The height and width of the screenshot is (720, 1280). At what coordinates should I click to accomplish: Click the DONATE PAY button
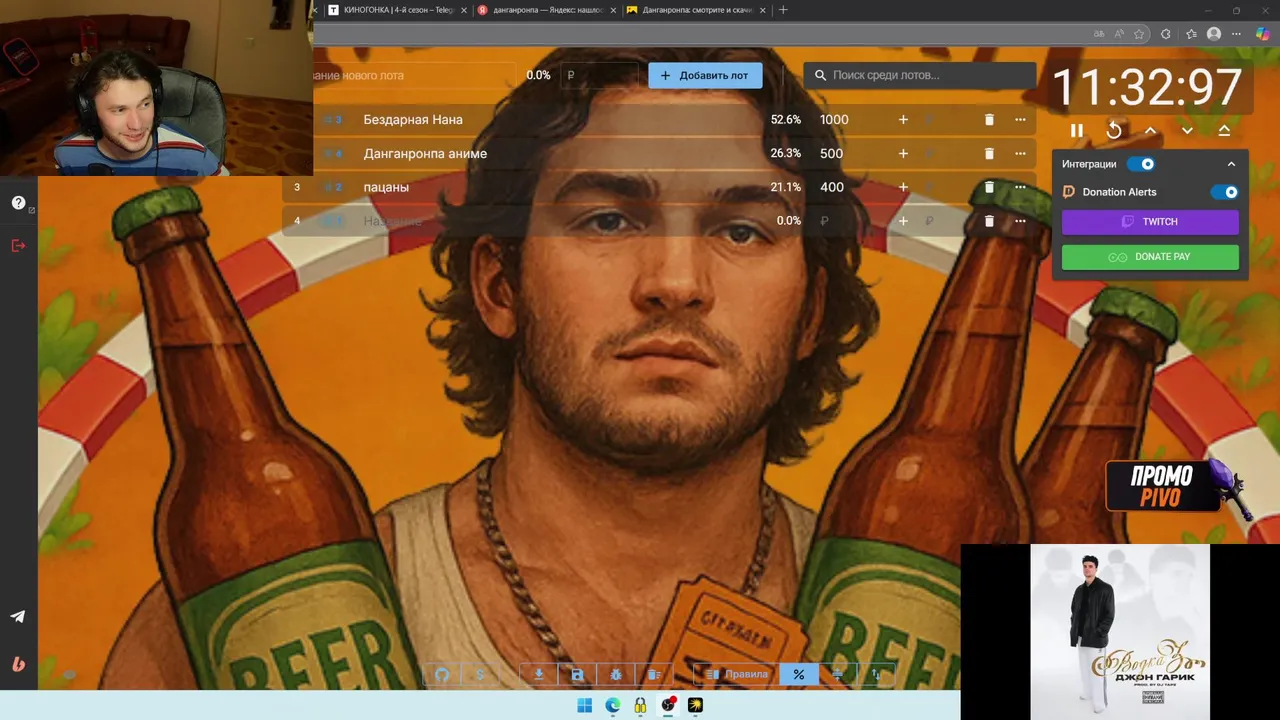[x=1150, y=257]
